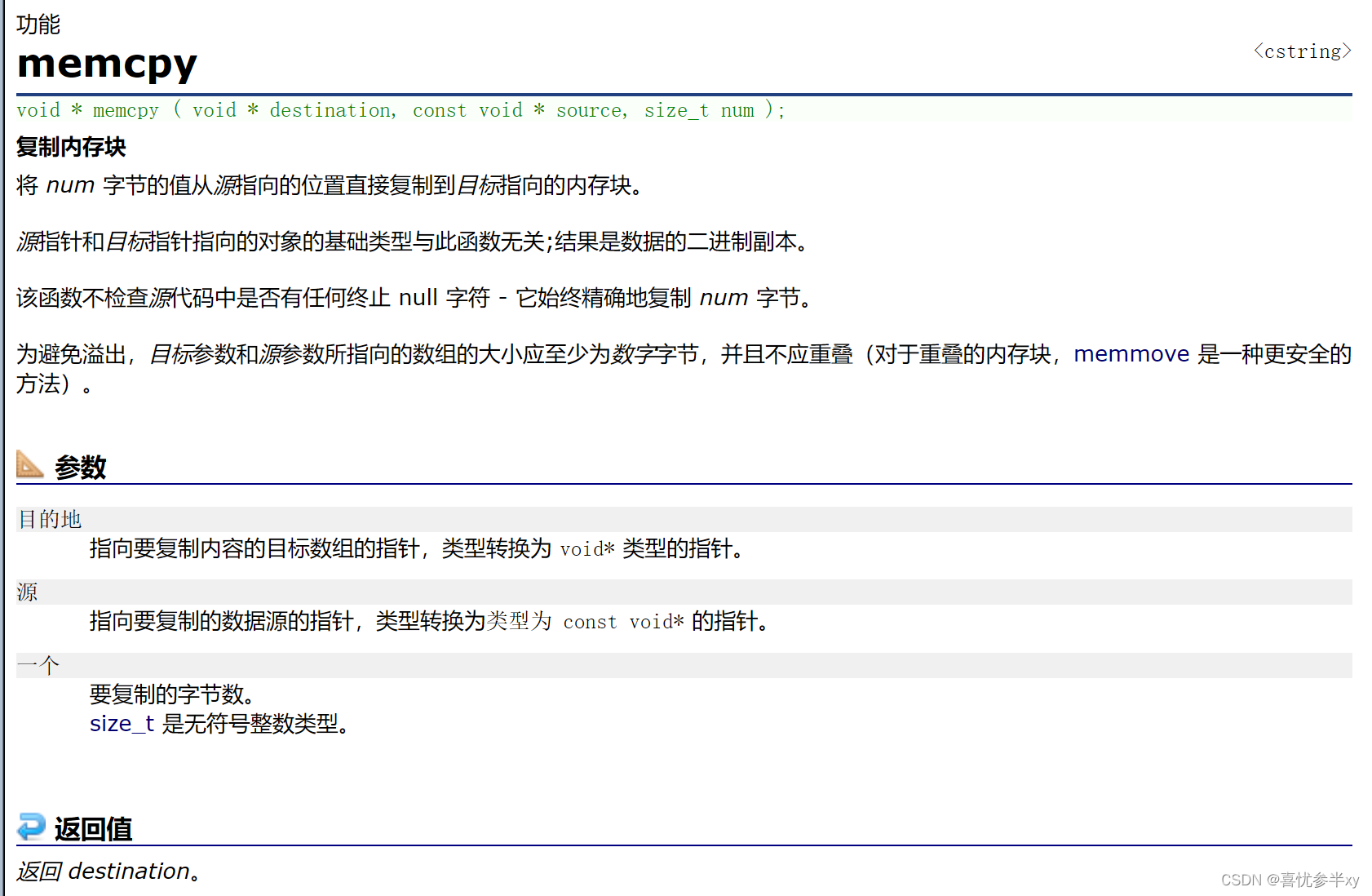This screenshot has height=896, width=1372.
Task: Open the size_t type link
Action: [x=122, y=724]
